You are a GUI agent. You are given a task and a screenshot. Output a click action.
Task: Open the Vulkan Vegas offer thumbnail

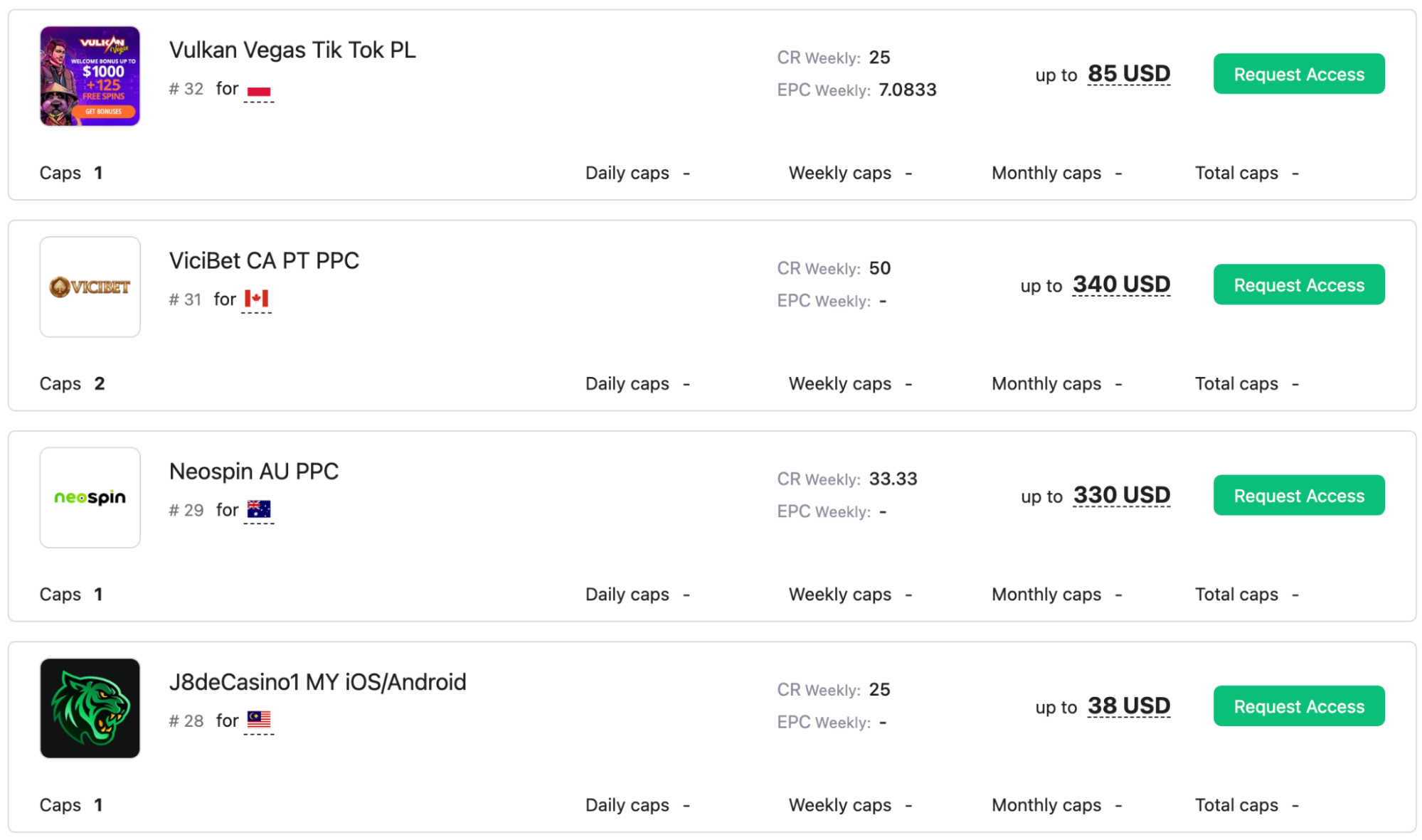[x=90, y=76]
